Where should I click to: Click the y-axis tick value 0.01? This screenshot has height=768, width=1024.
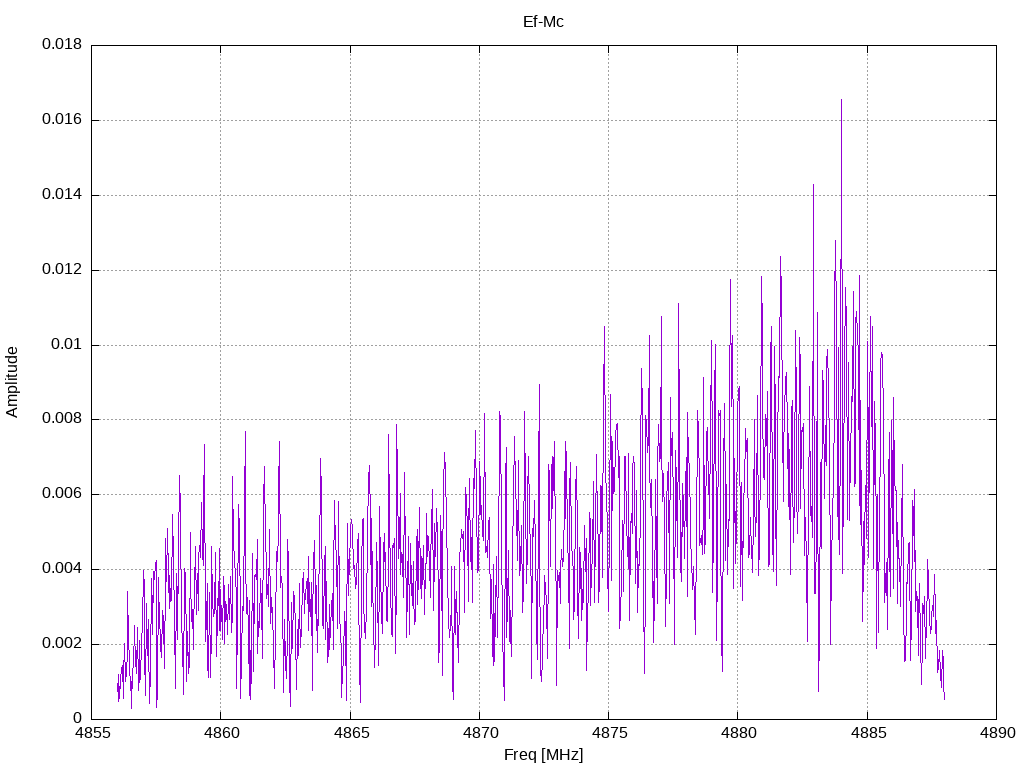pyautogui.click(x=67, y=344)
